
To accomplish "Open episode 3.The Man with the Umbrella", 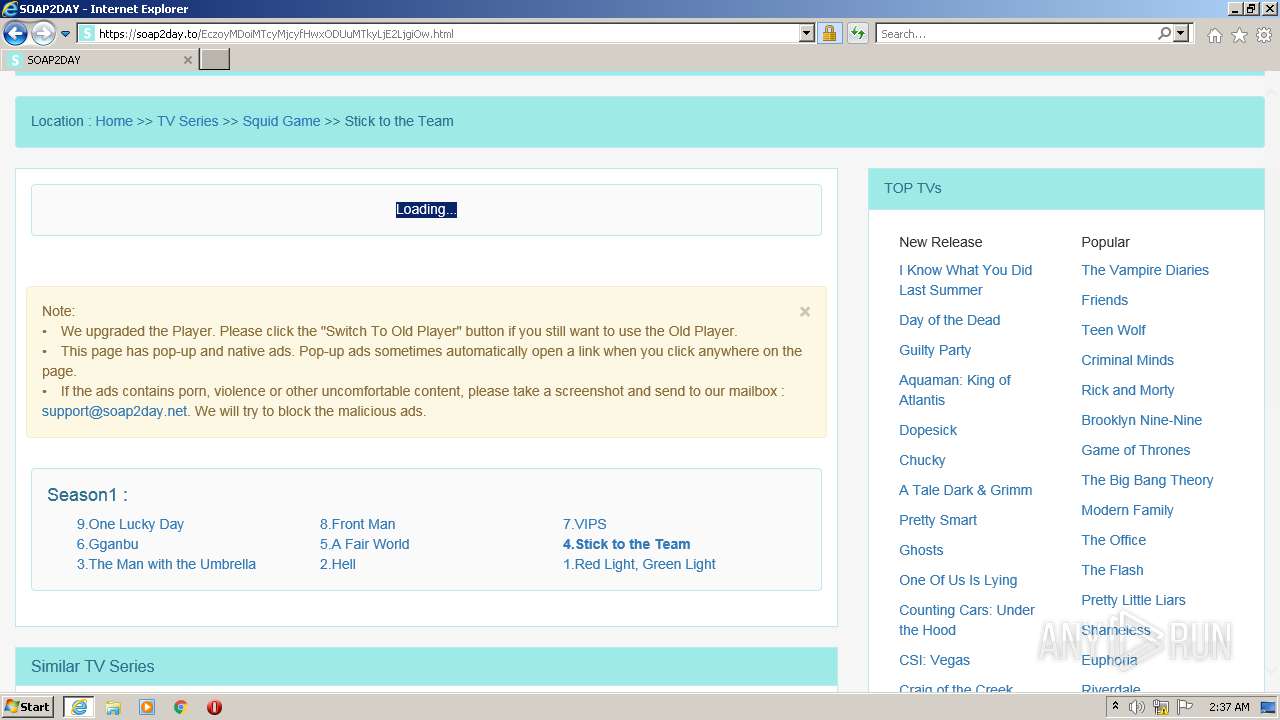I will 166,564.
